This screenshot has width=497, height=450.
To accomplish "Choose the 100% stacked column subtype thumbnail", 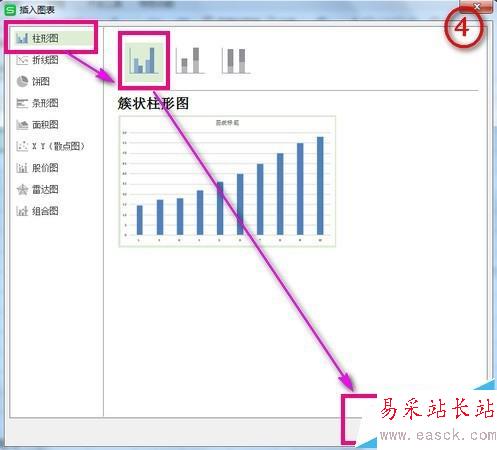I will [x=236, y=61].
